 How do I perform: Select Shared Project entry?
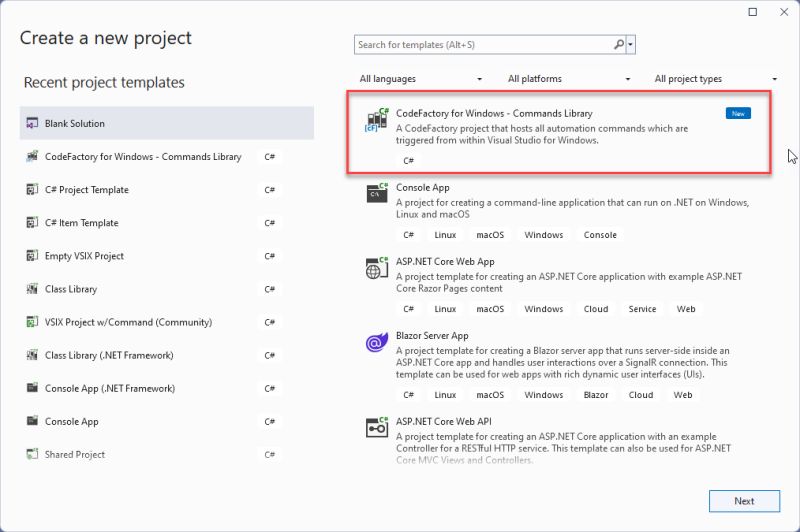pyautogui.click(x=167, y=454)
